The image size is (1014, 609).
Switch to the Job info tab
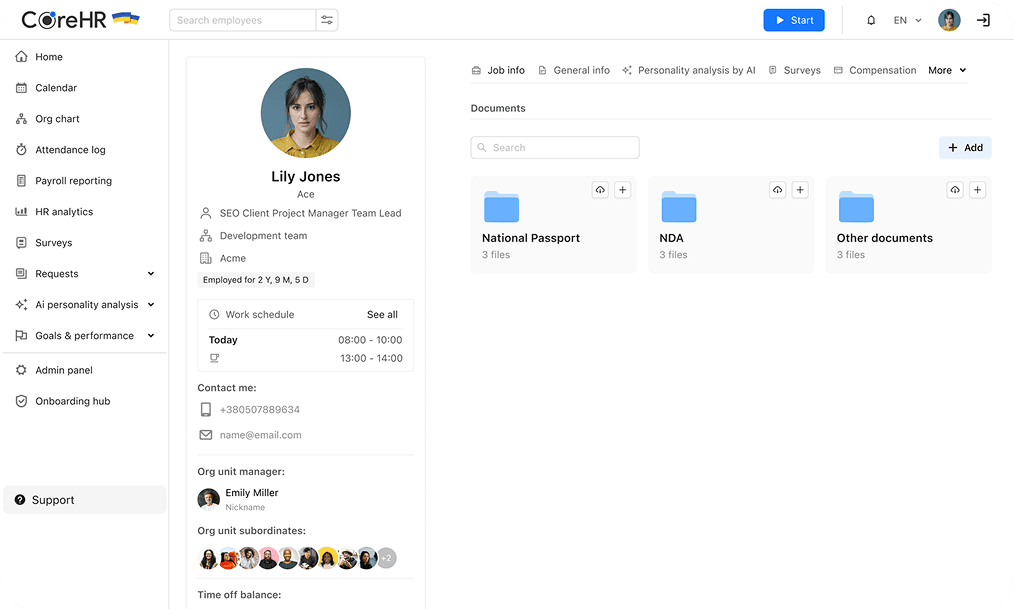click(x=498, y=70)
